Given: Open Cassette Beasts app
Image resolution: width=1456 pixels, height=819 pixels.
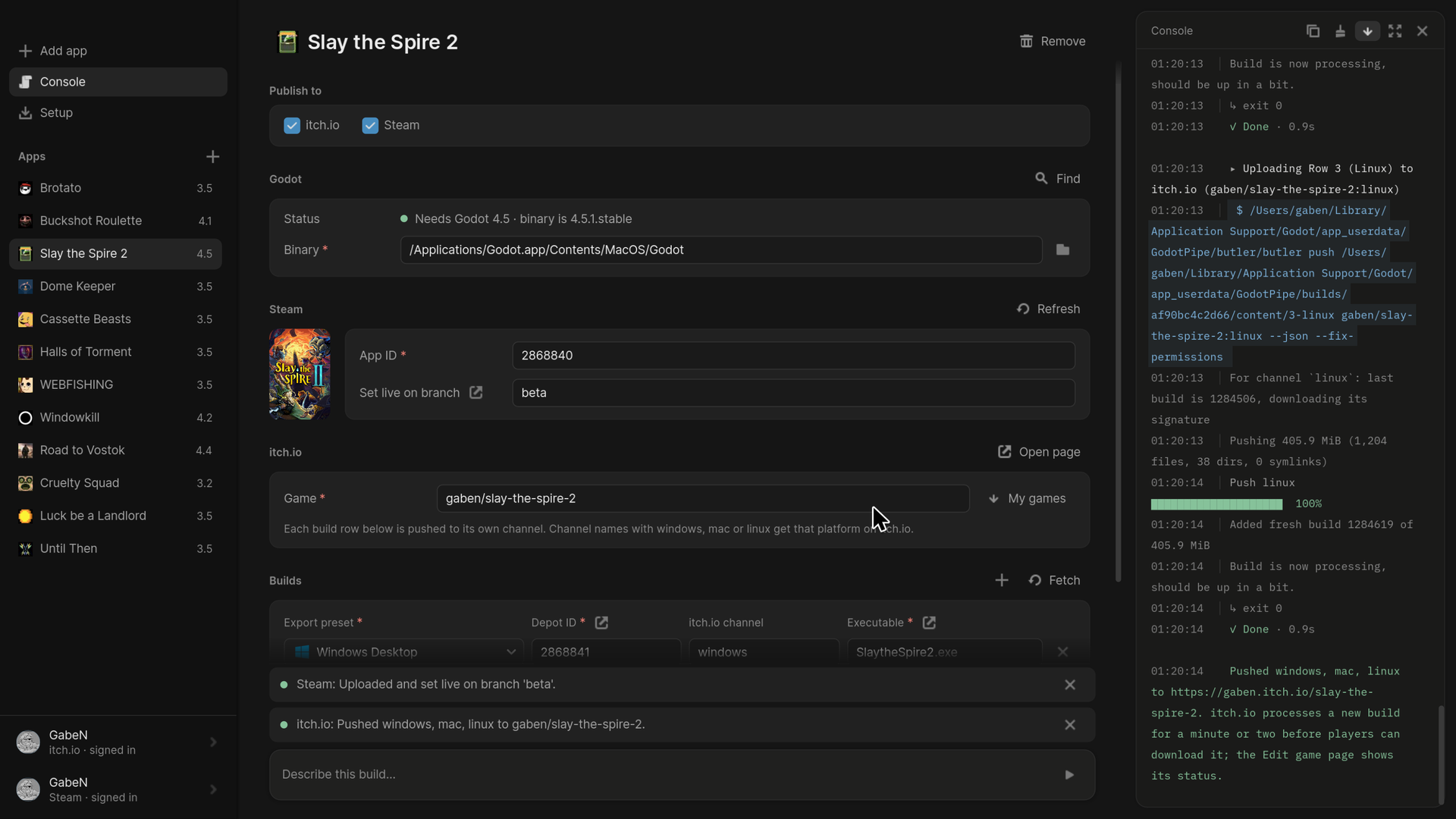Looking at the screenshot, I should tap(115, 319).
